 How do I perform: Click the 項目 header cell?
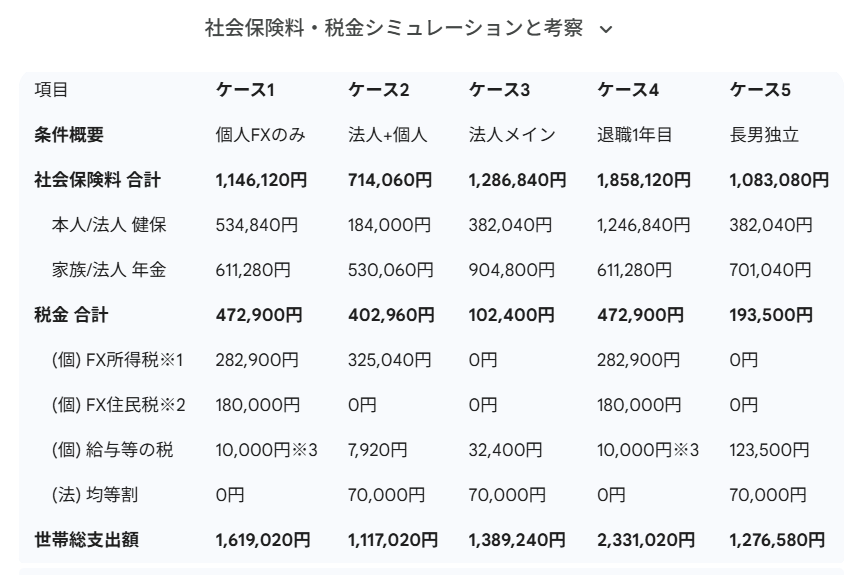tap(52, 90)
